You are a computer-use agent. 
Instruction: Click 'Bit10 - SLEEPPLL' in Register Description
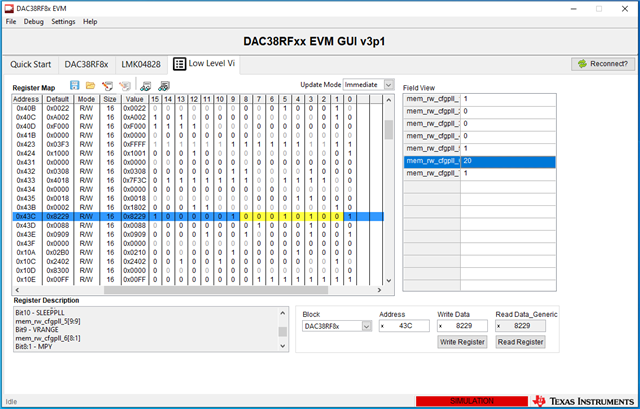(x=40, y=313)
